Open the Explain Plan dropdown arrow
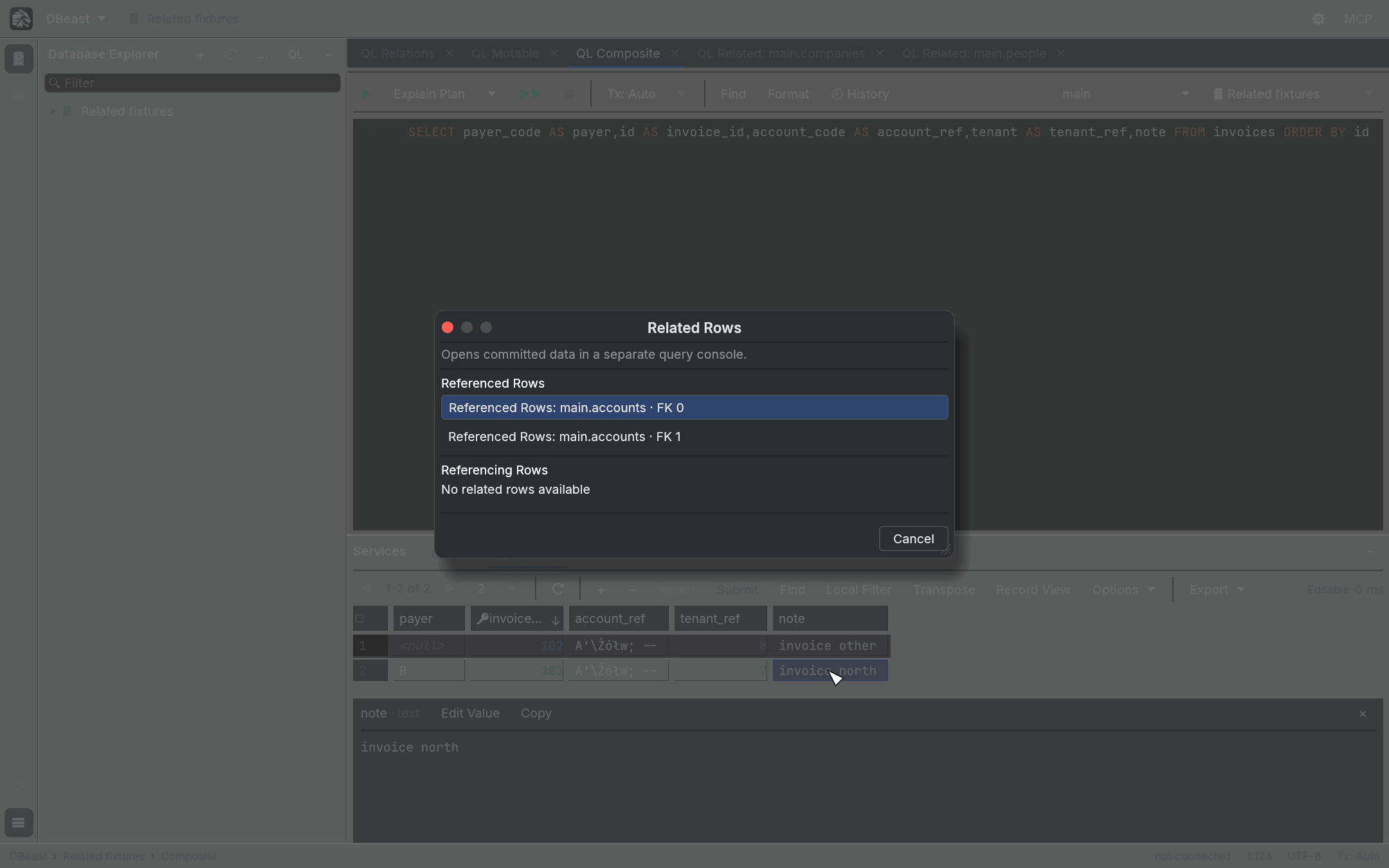 pos(492,94)
